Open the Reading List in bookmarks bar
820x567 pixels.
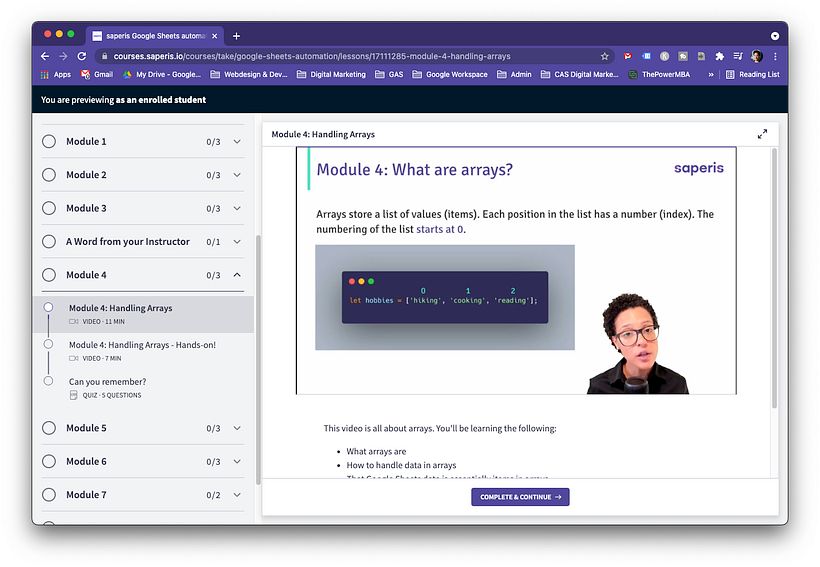coord(752,74)
